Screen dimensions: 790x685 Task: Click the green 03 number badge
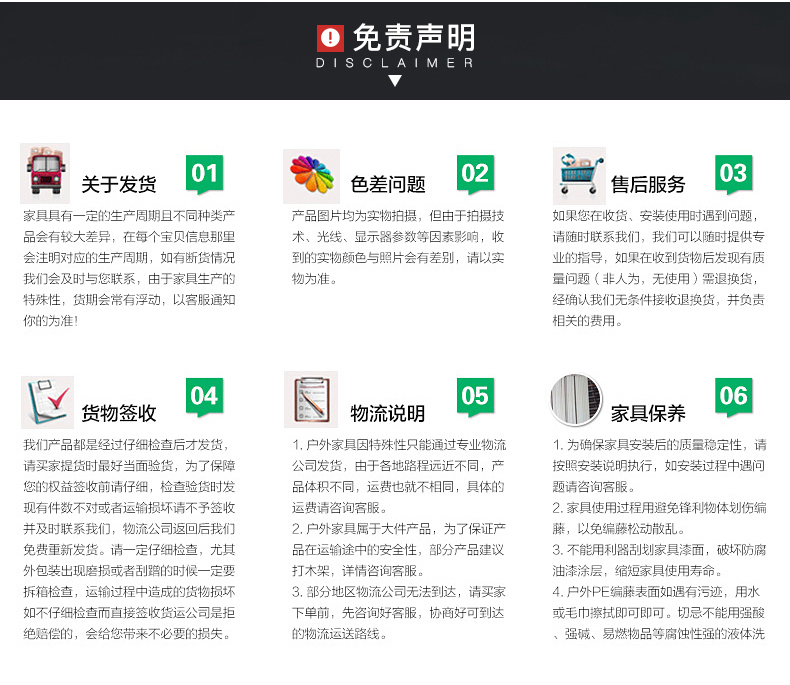[733, 175]
